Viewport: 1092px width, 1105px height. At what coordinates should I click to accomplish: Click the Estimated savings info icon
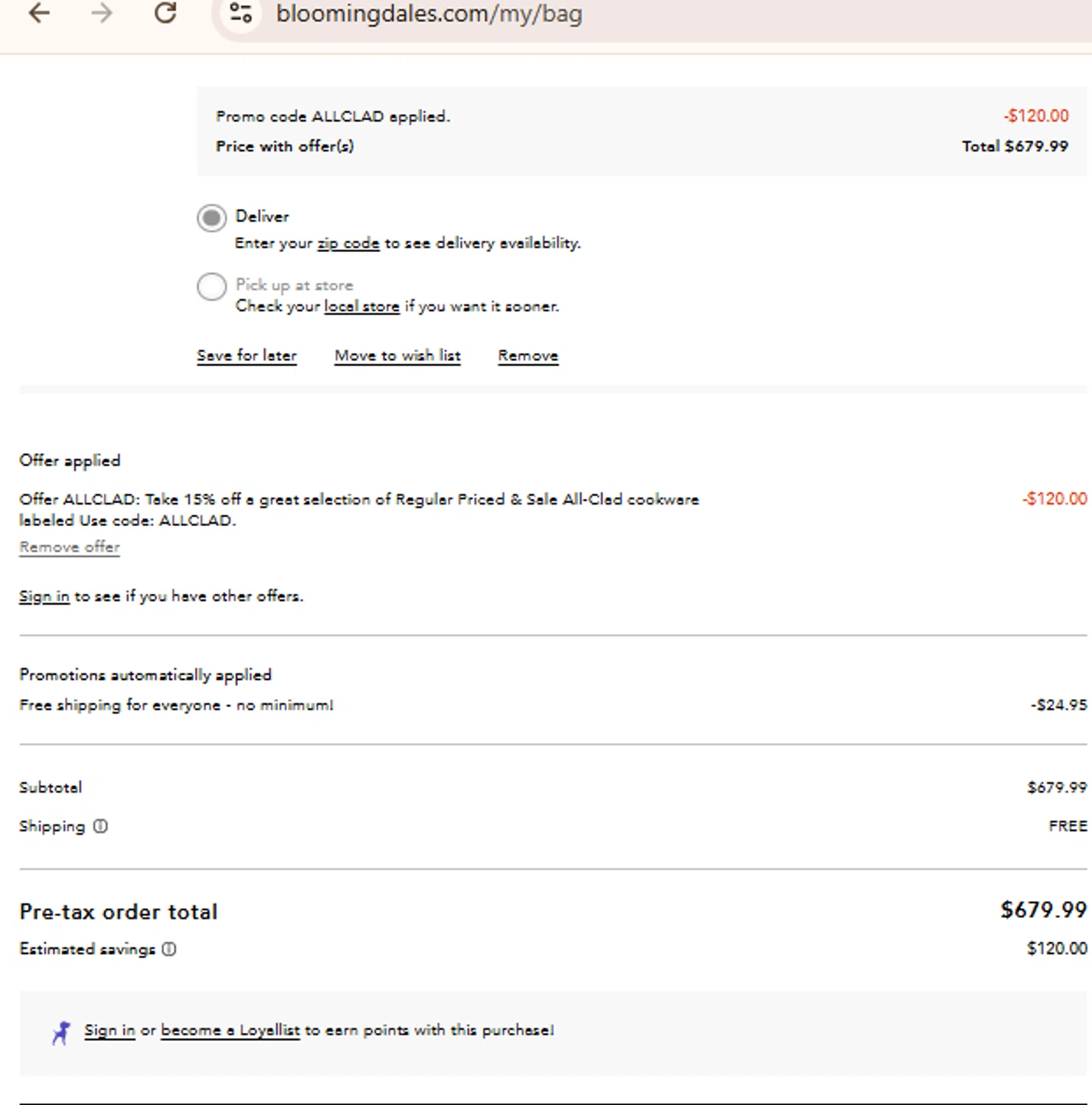point(169,949)
